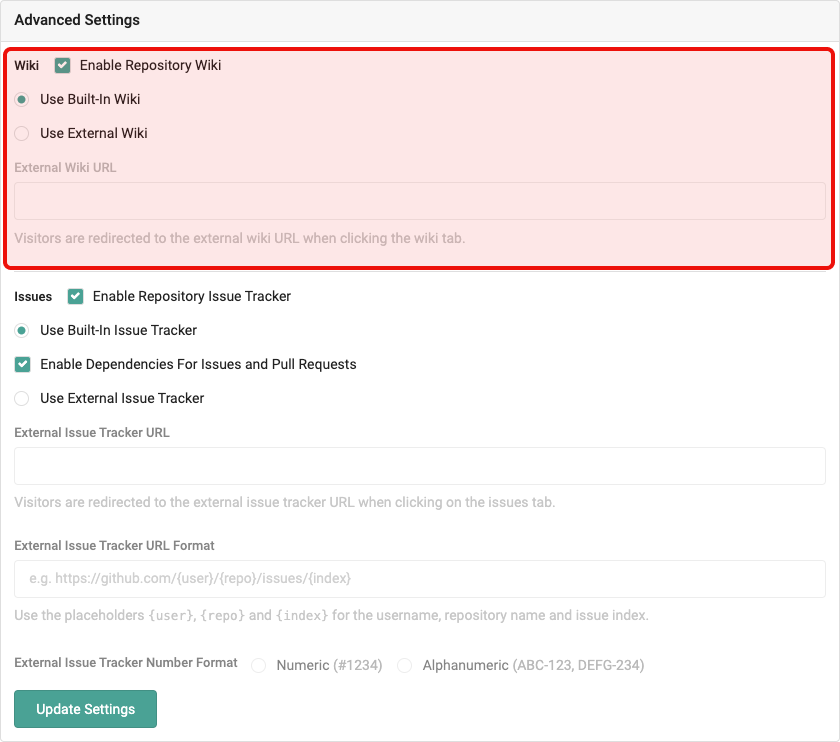
Task: Focus the External Issue Tracker URL text box
Action: tap(419, 466)
